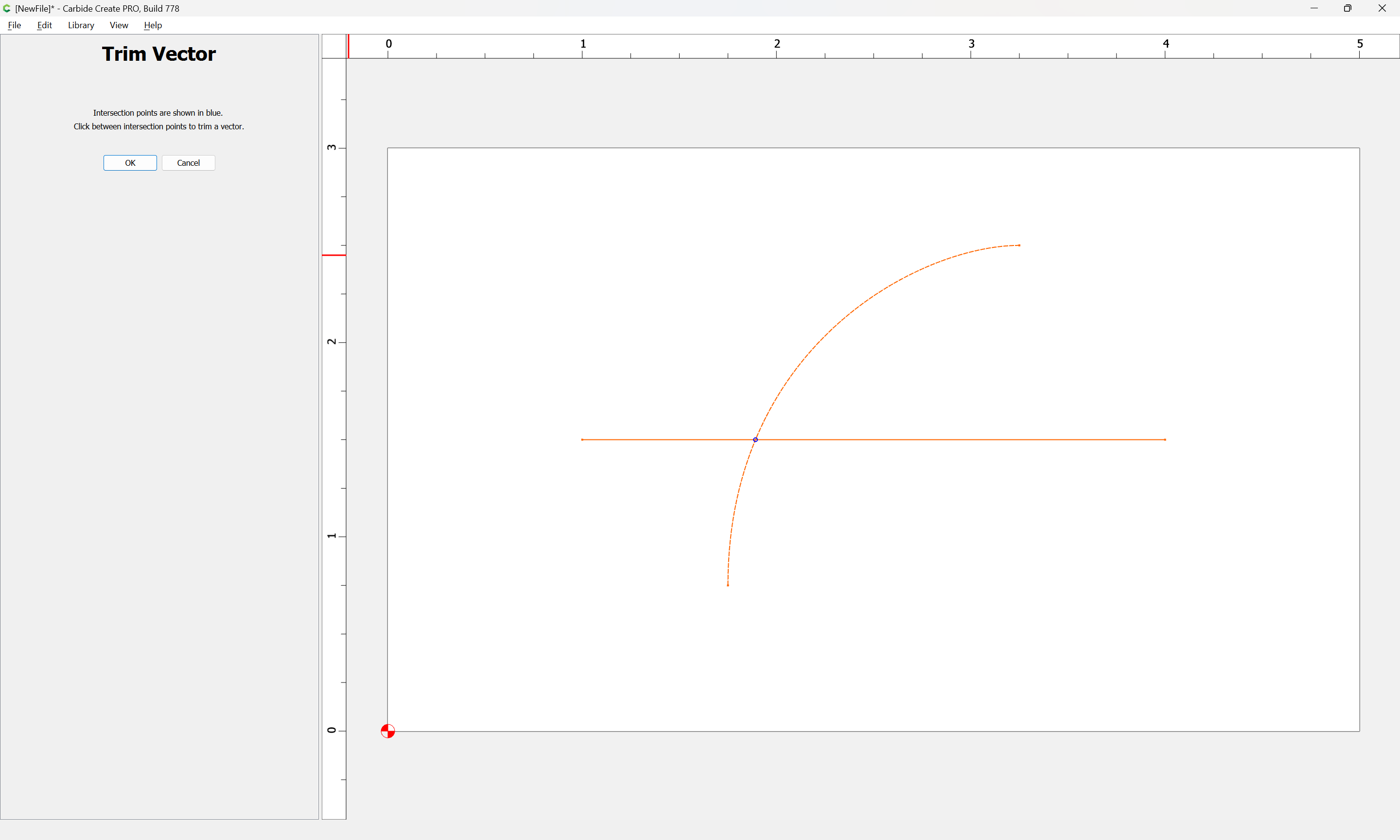The width and height of the screenshot is (1400, 840).
Task: Click the arc's top end node
Action: [x=1020, y=245]
